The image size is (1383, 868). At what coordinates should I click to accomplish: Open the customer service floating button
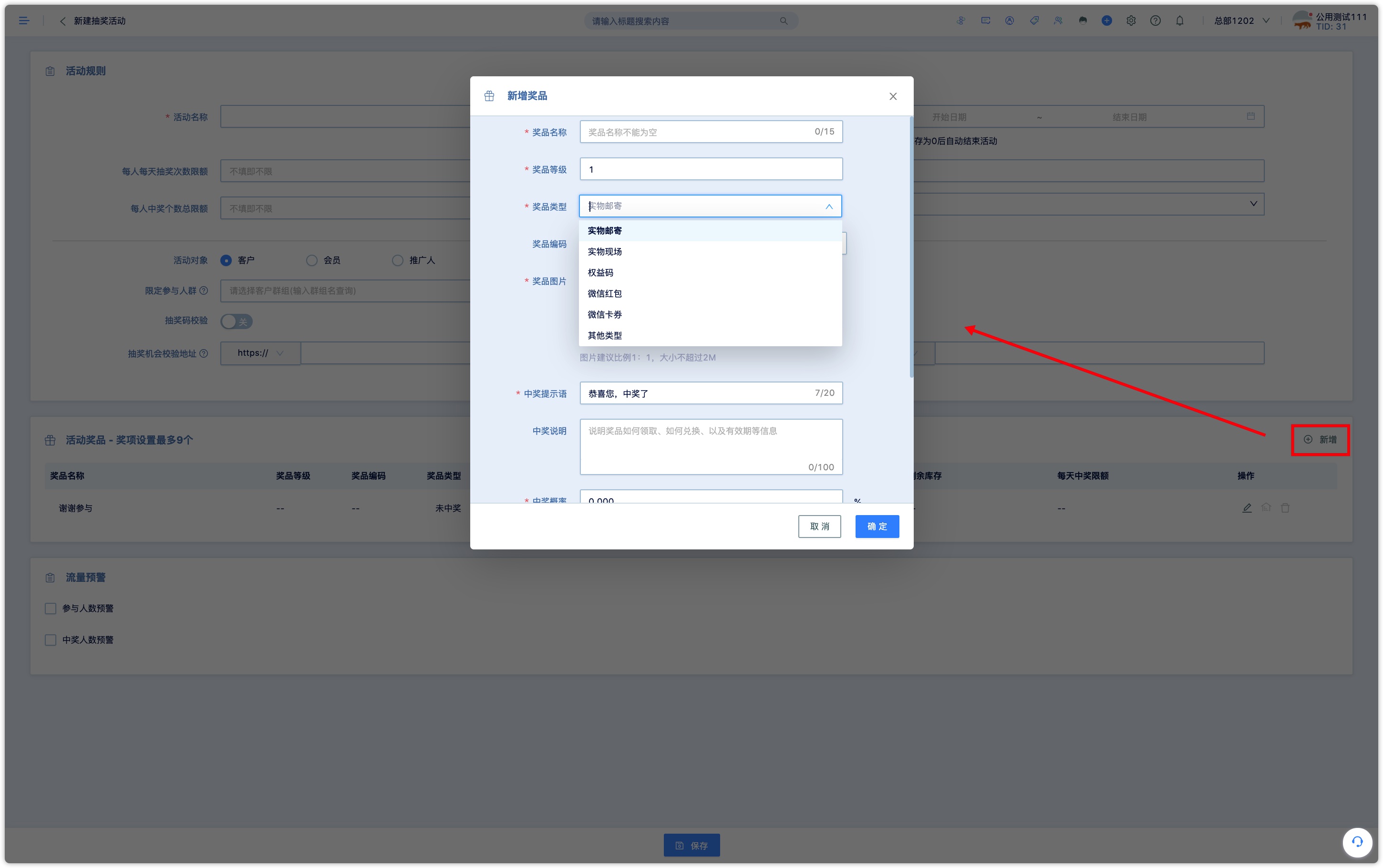(1357, 842)
